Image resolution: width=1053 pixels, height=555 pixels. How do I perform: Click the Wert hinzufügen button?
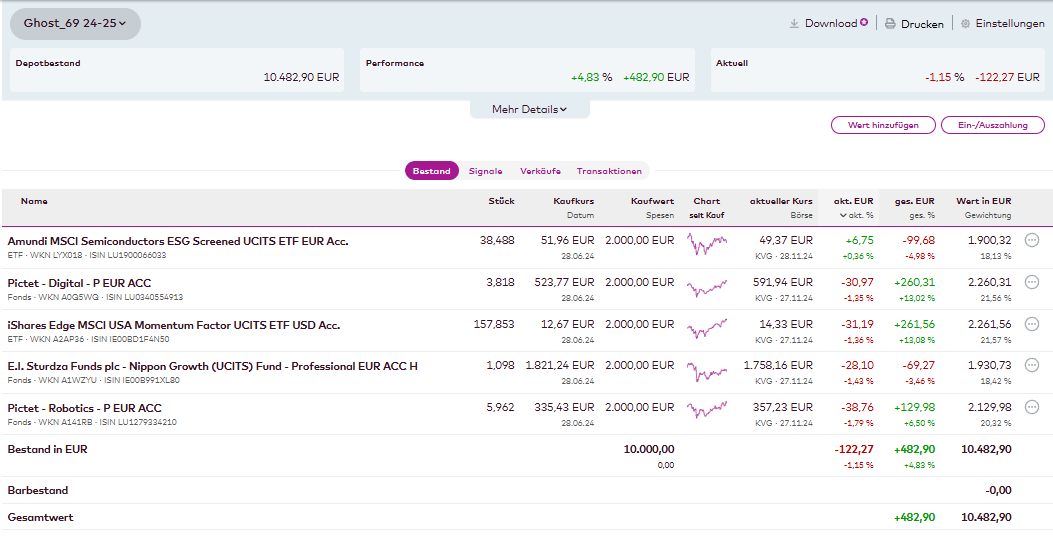[x=883, y=125]
